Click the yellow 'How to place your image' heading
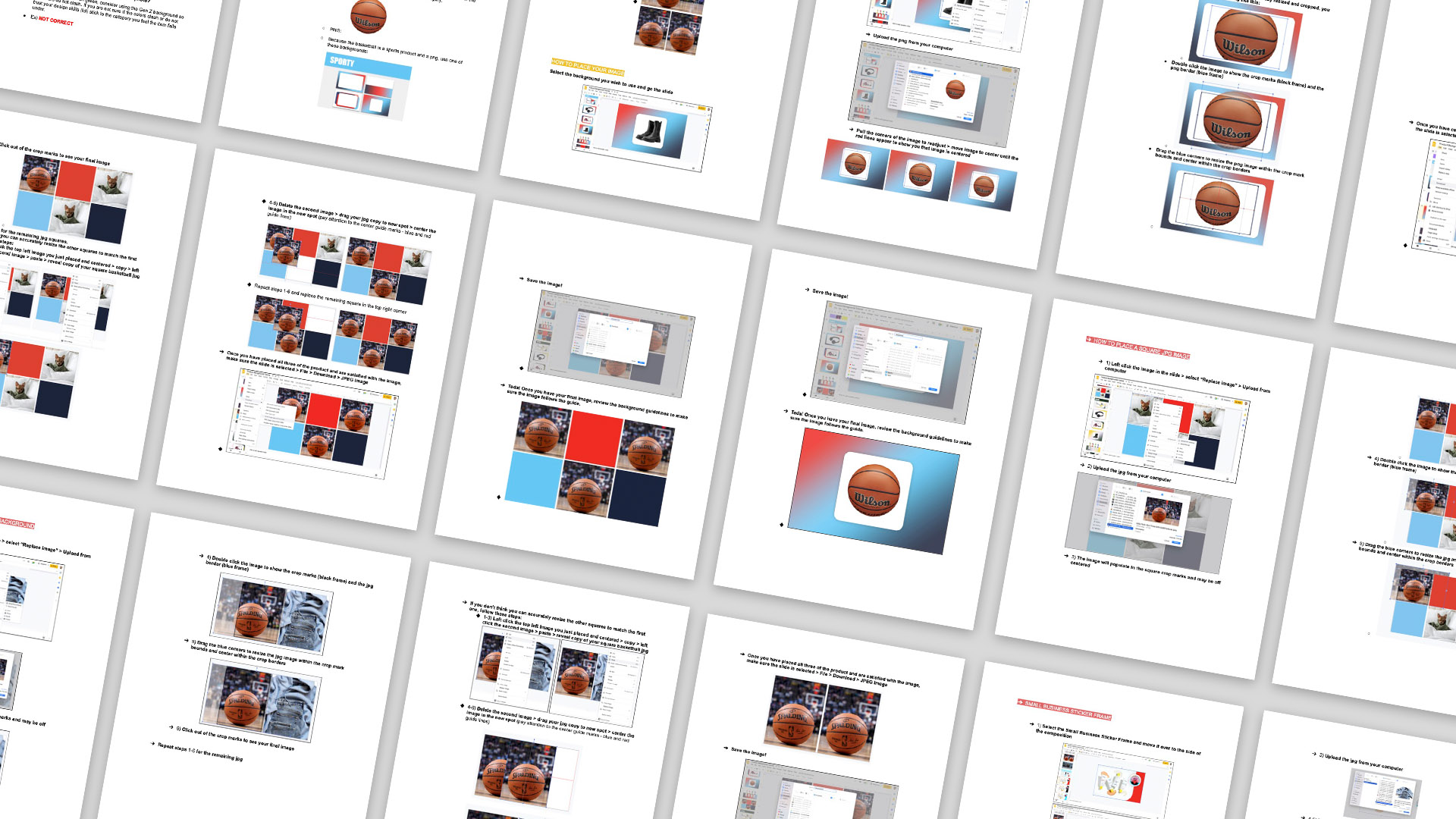The width and height of the screenshot is (1456, 819). tap(588, 67)
